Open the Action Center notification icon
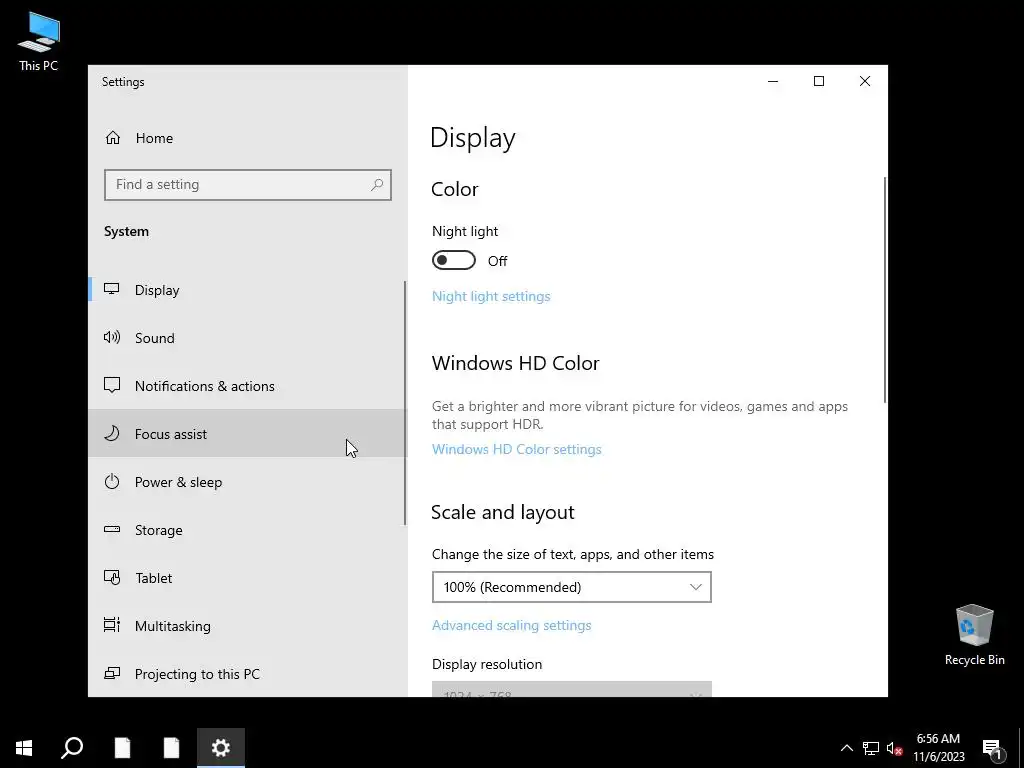The height and width of the screenshot is (768, 1024). [992, 748]
